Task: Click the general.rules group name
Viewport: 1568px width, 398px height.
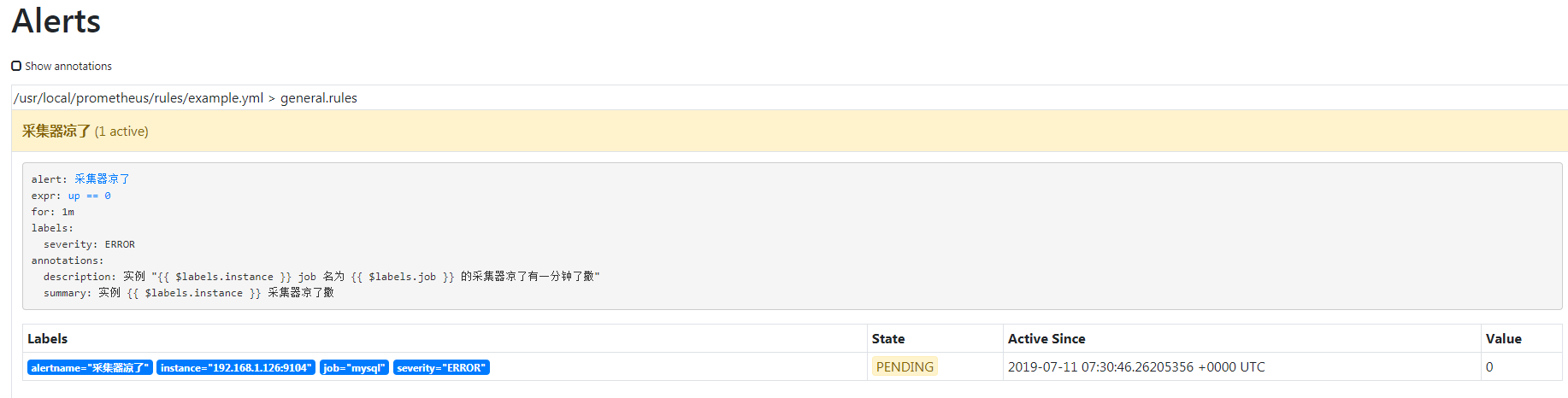Action: pos(319,98)
